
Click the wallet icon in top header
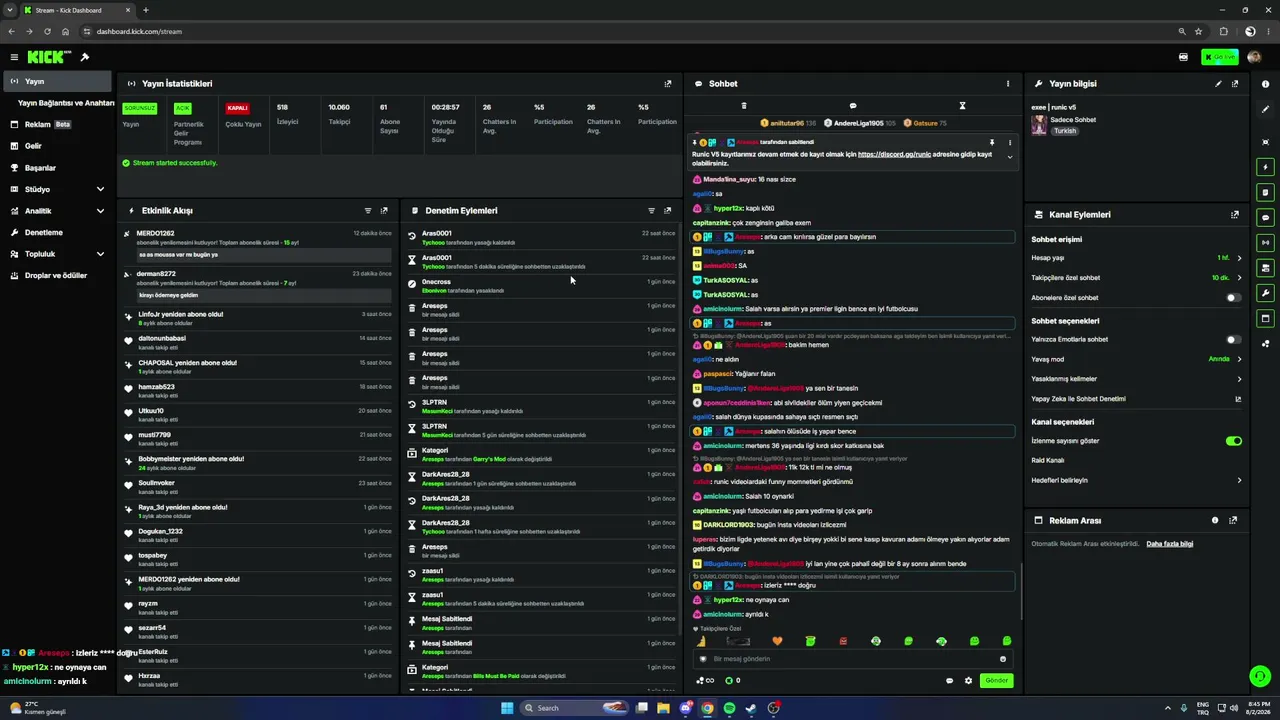click(x=1183, y=57)
